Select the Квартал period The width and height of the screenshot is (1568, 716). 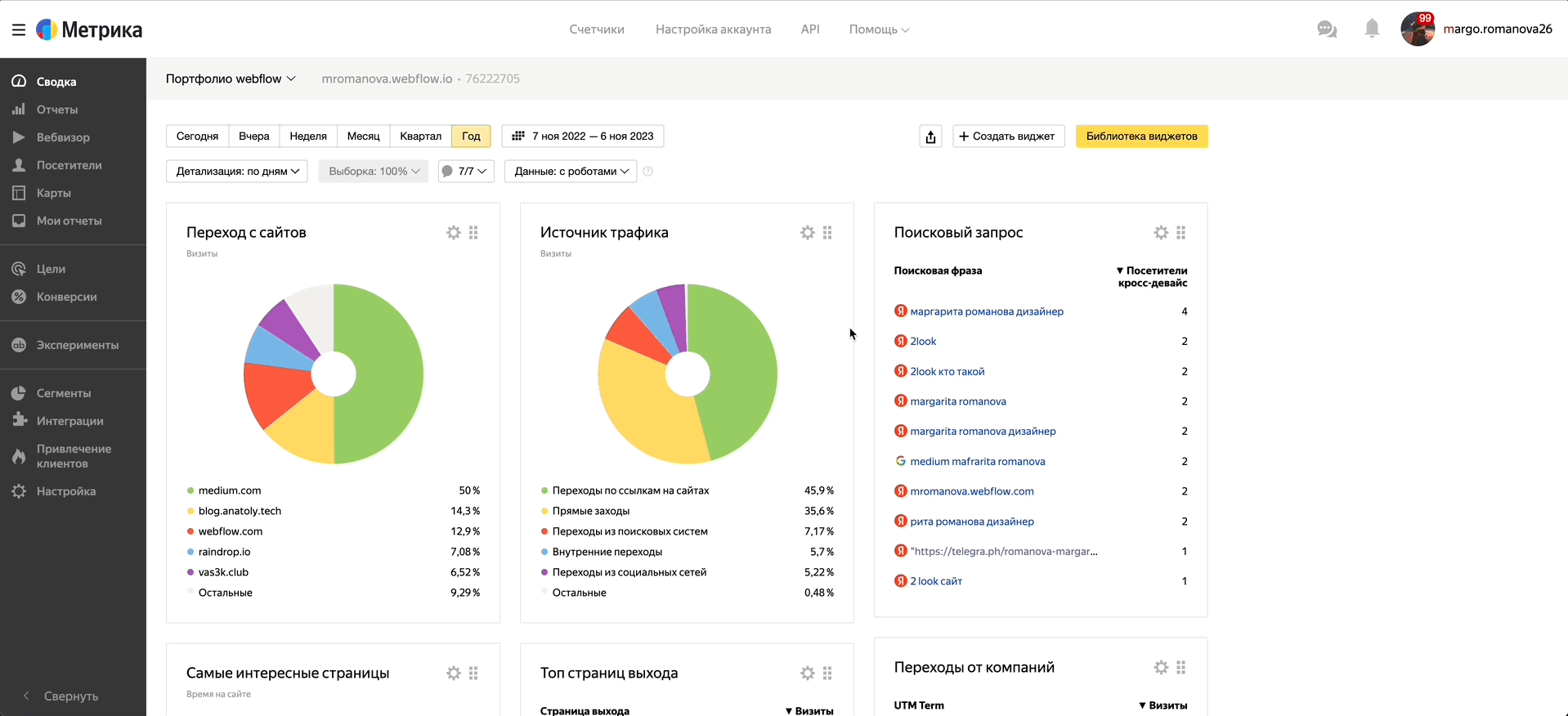421,136
